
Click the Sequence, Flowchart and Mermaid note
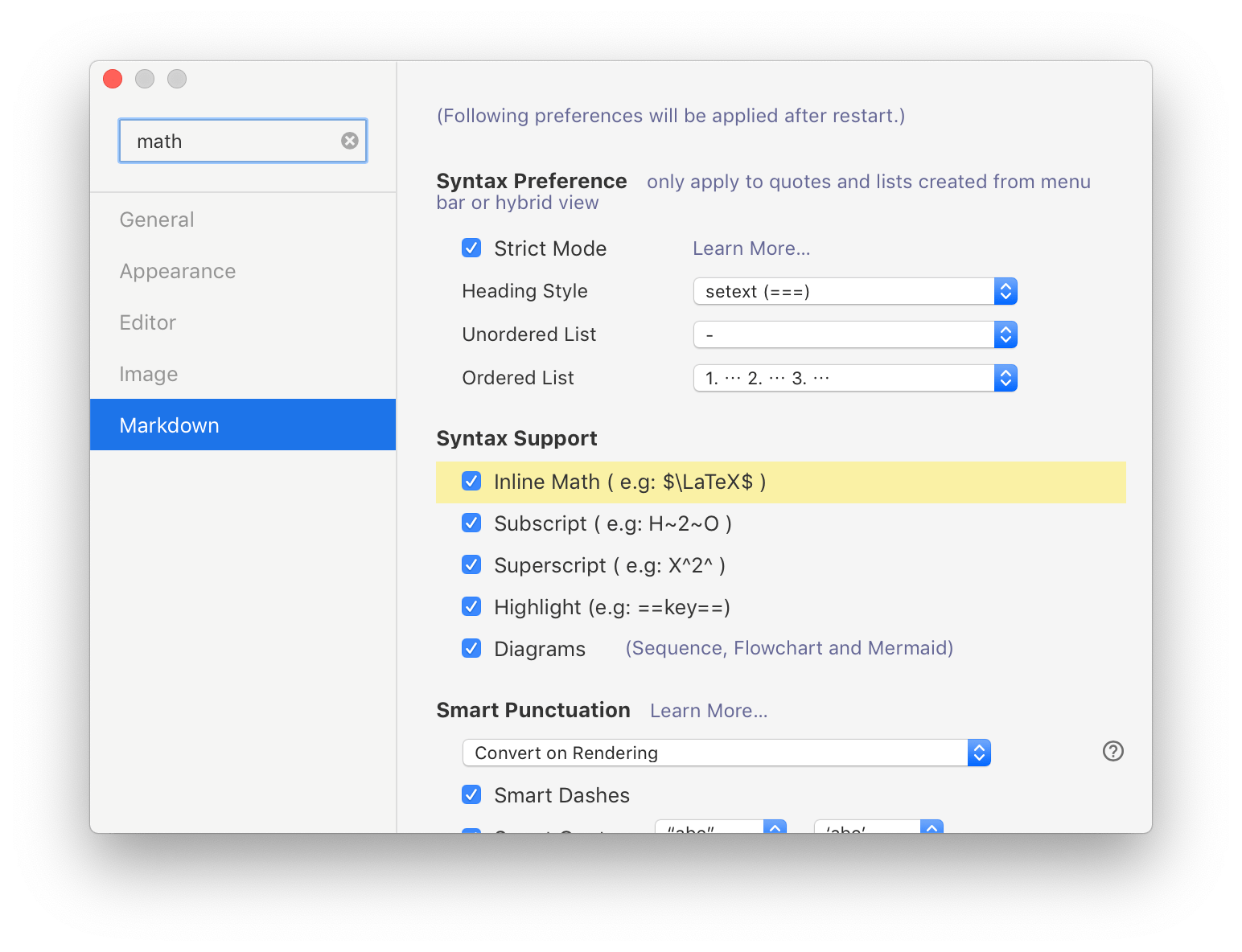point(789,648)
